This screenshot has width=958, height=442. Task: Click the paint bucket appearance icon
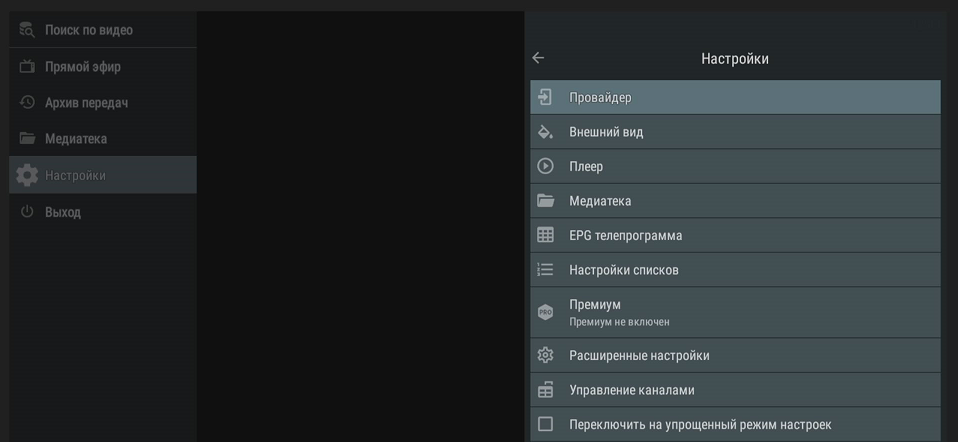[545, 132]
